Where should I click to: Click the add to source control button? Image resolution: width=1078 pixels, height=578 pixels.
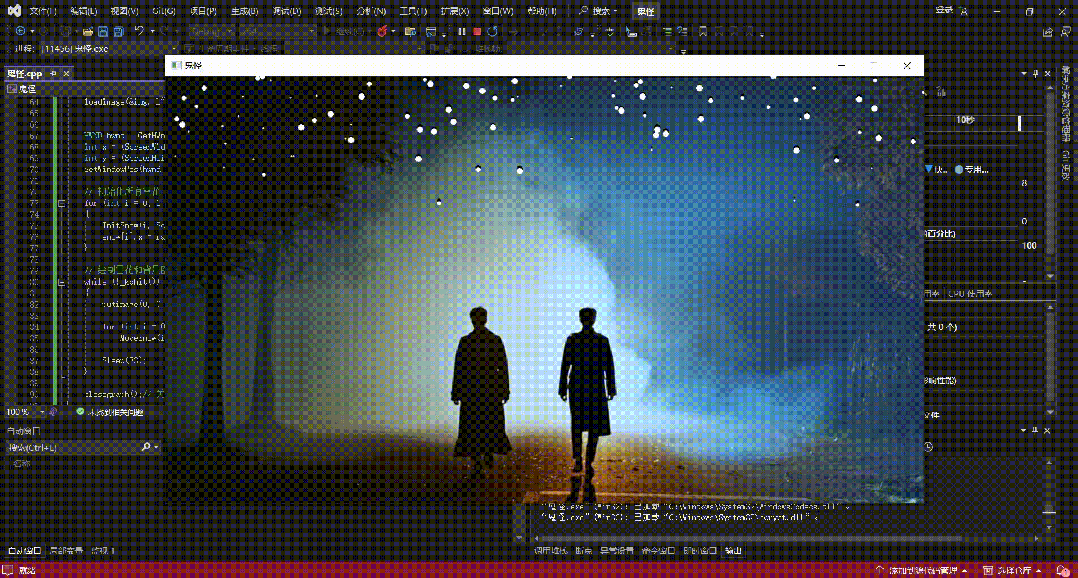pos(921,570)
